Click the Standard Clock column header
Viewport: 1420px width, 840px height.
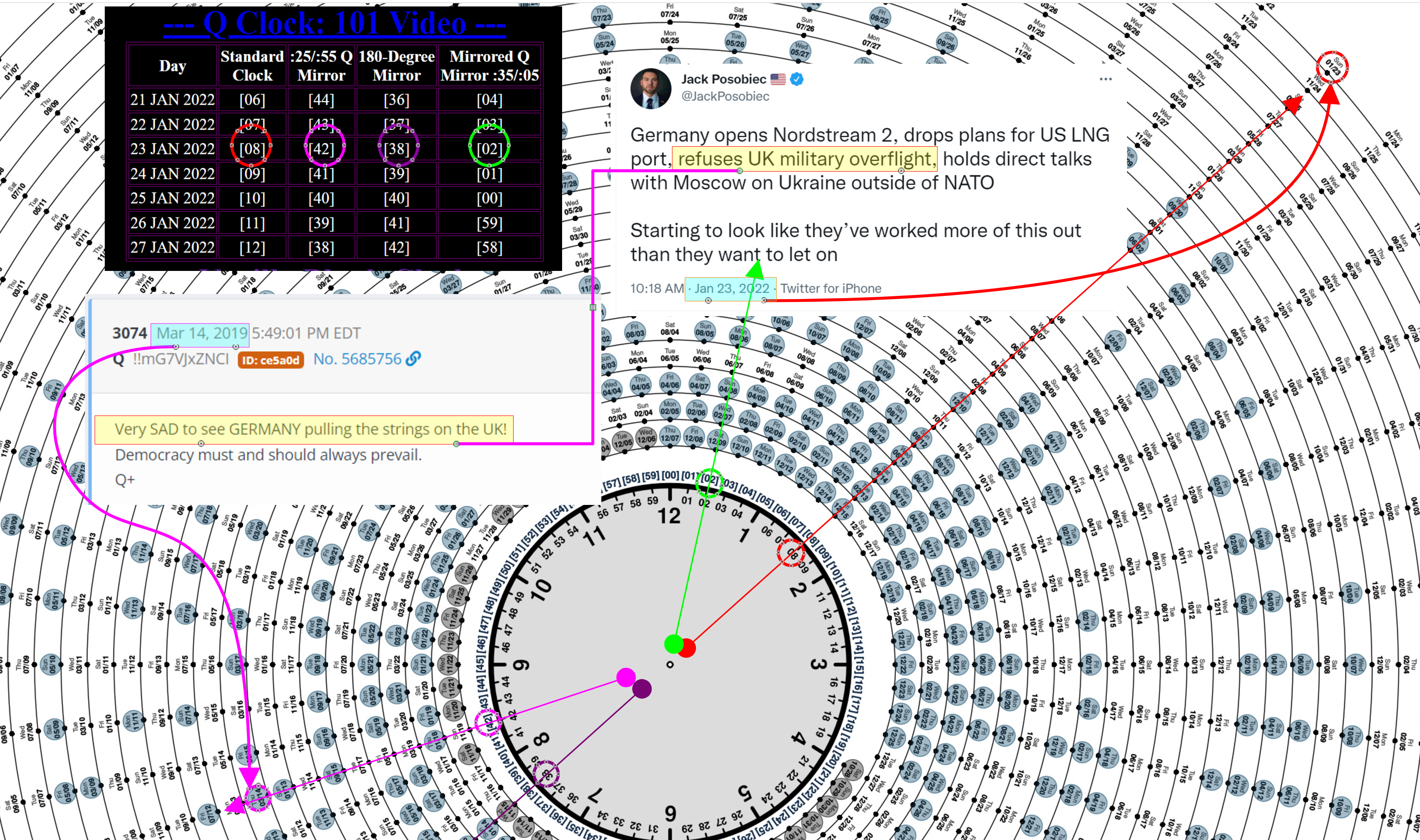click(252, 66)
